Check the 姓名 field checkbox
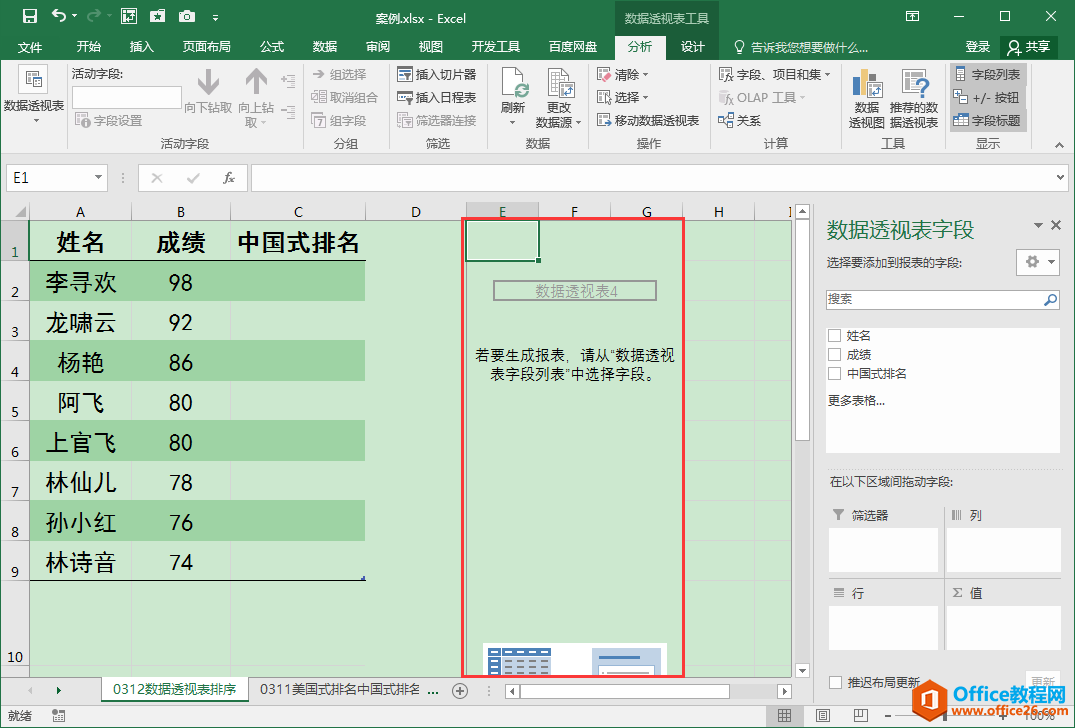This screenshot has height=728, width=1075. tap(834, 336)
